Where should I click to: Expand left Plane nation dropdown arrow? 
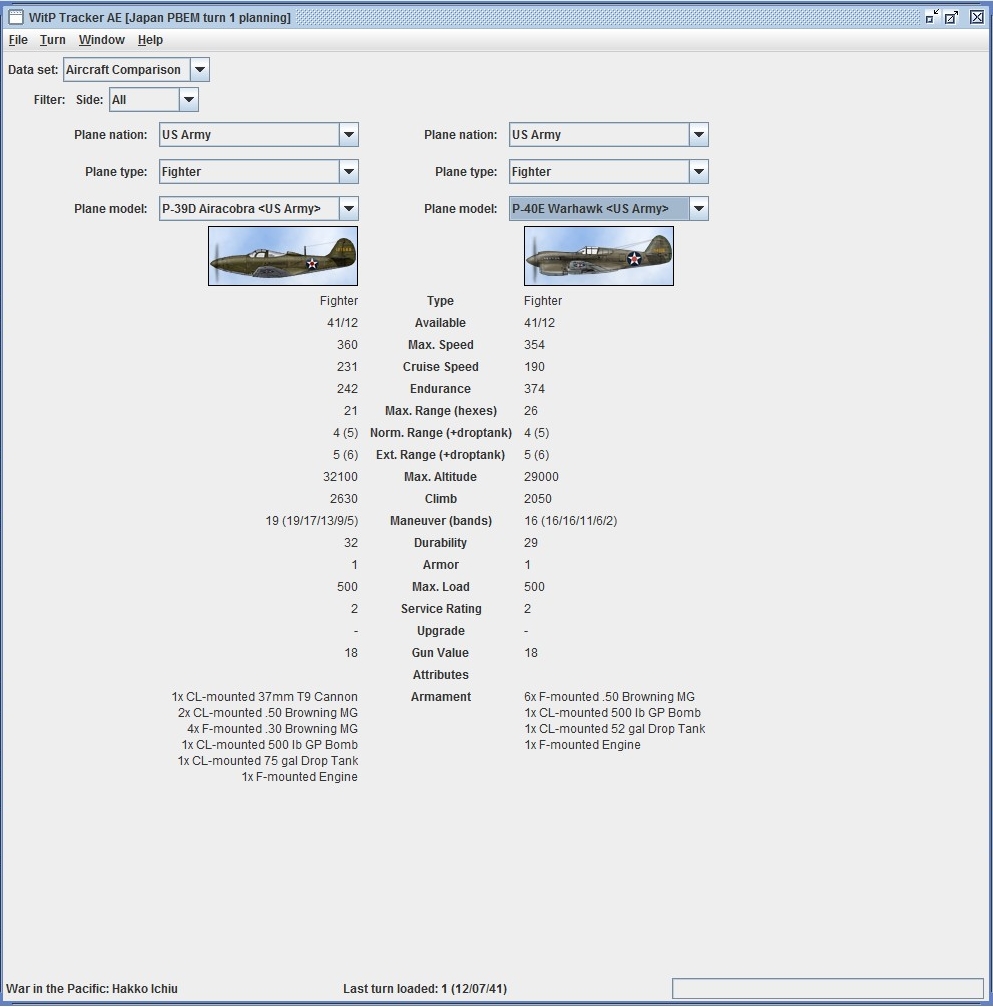pyautogui.click(x=349, y=135)
